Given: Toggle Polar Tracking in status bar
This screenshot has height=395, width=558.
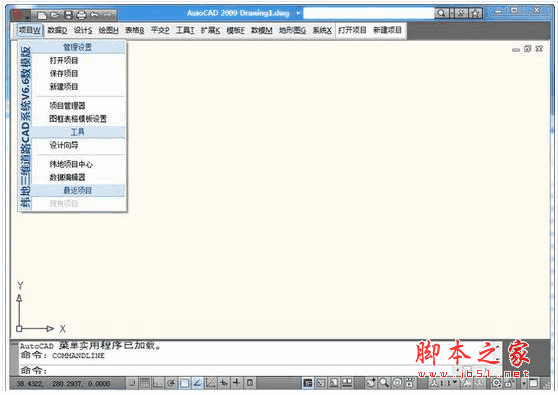Looking at the screenshot, I should click(x=171, y=383).
